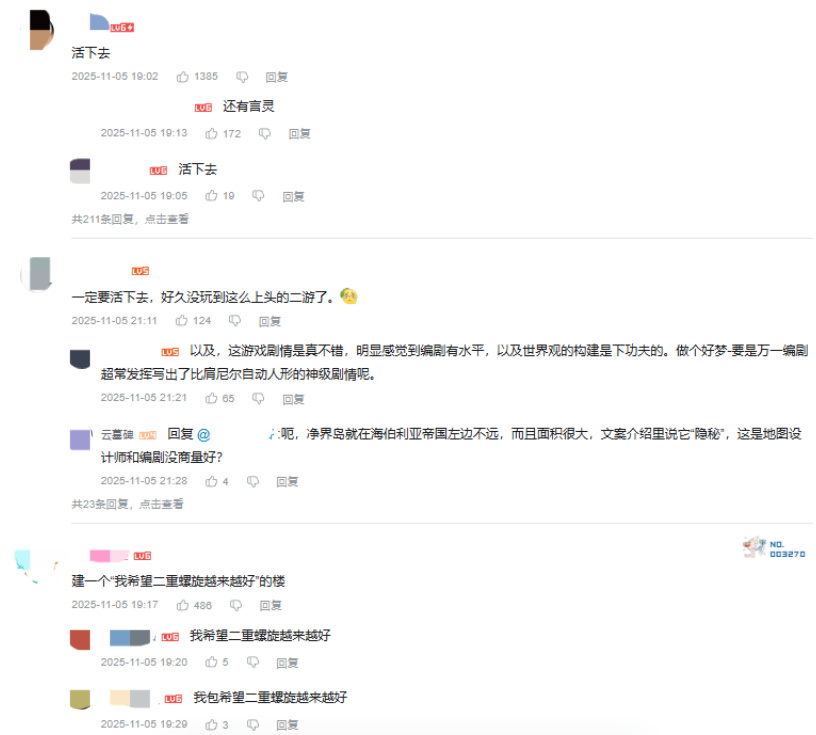Like the 净界岛 reply with 4 likes
The height and width of the screenshot is (735, 816).
(211, 481)
